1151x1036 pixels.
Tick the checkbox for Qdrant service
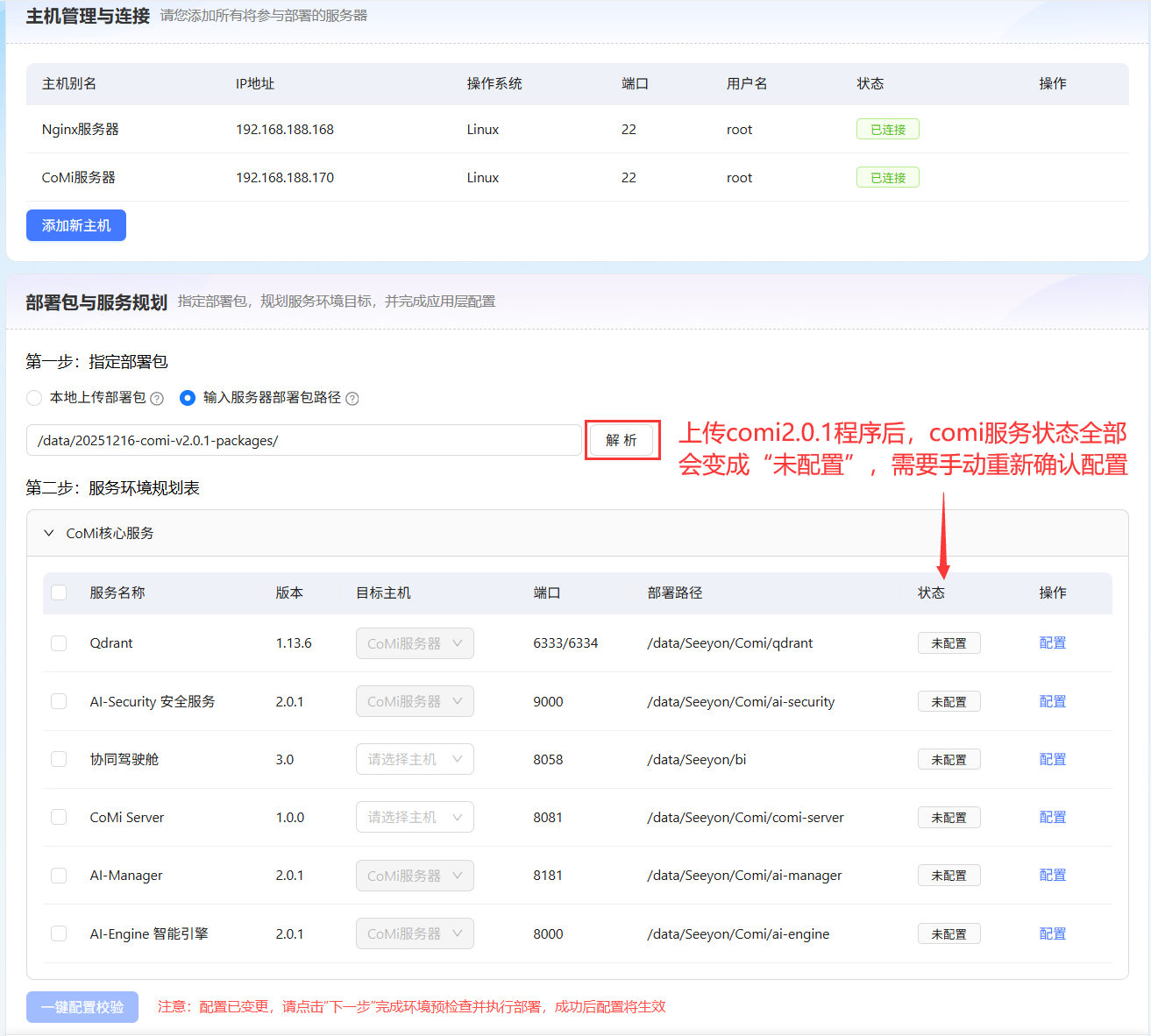pyautogui.click(x=59, y=643)
